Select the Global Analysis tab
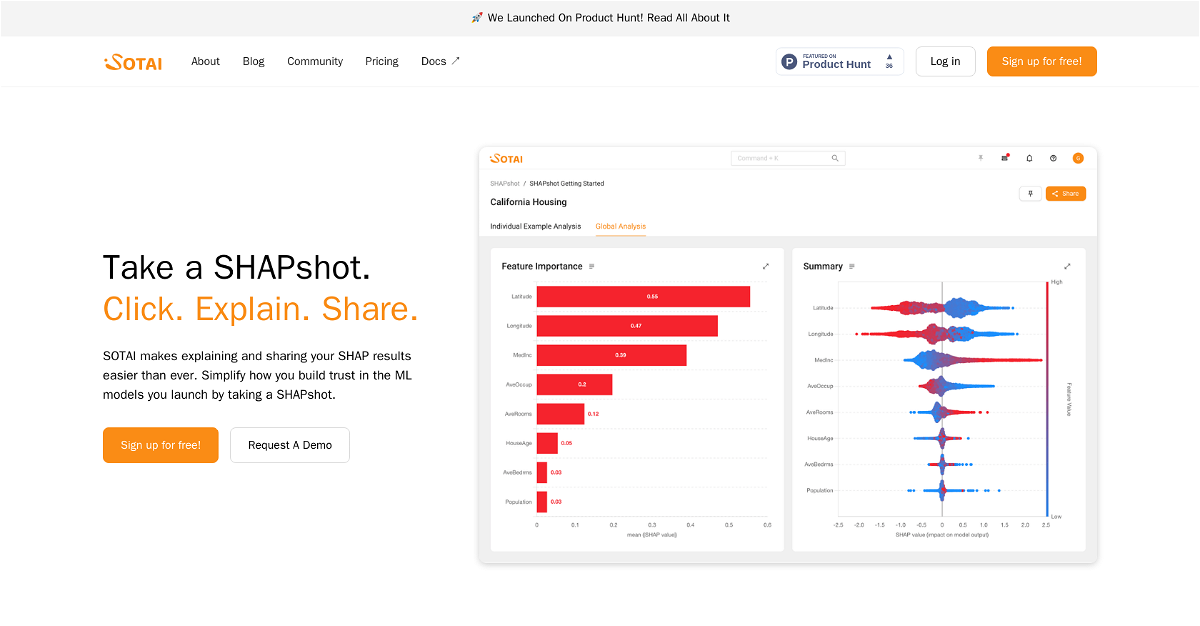Image resolution: width=1200 pixels, height=626 pixels. pos(621,226)
